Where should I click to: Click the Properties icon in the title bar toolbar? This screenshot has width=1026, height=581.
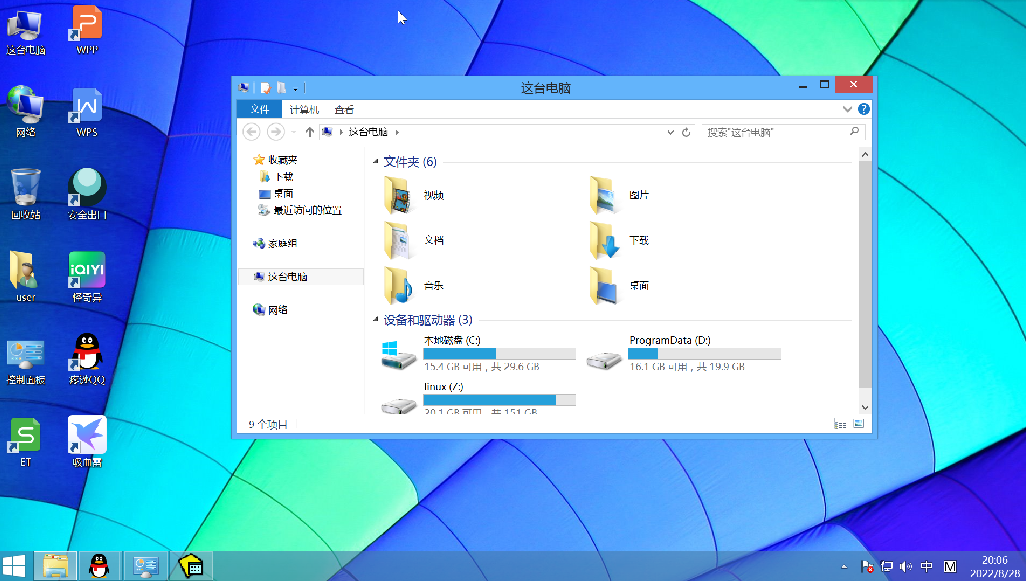[x=265, y=88]
